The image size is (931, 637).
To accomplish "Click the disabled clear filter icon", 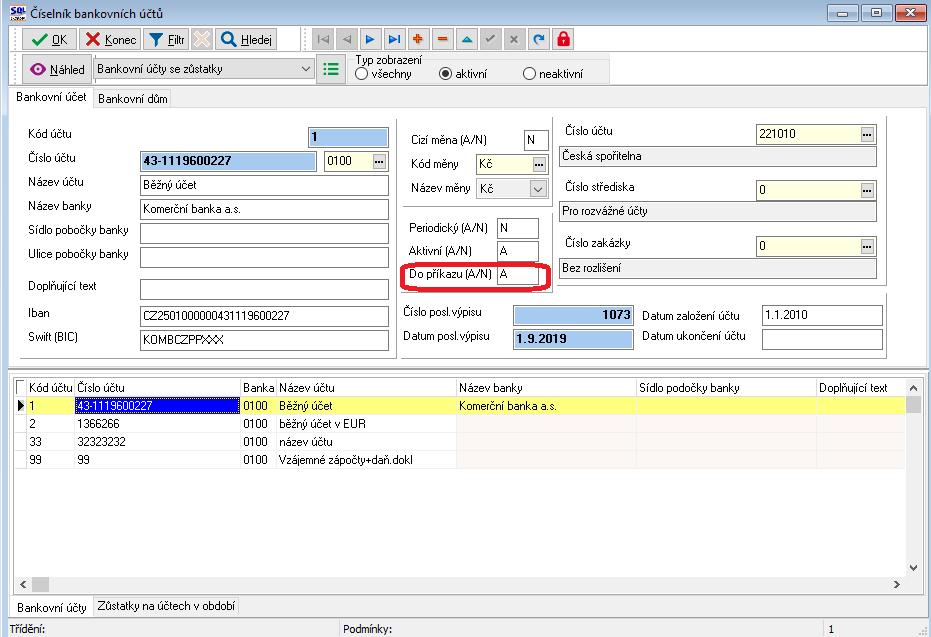I will point(202,39).
